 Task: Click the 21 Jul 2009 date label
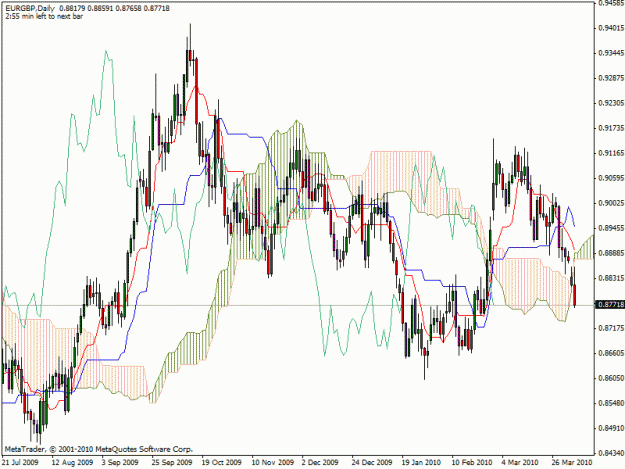point(20,463)
